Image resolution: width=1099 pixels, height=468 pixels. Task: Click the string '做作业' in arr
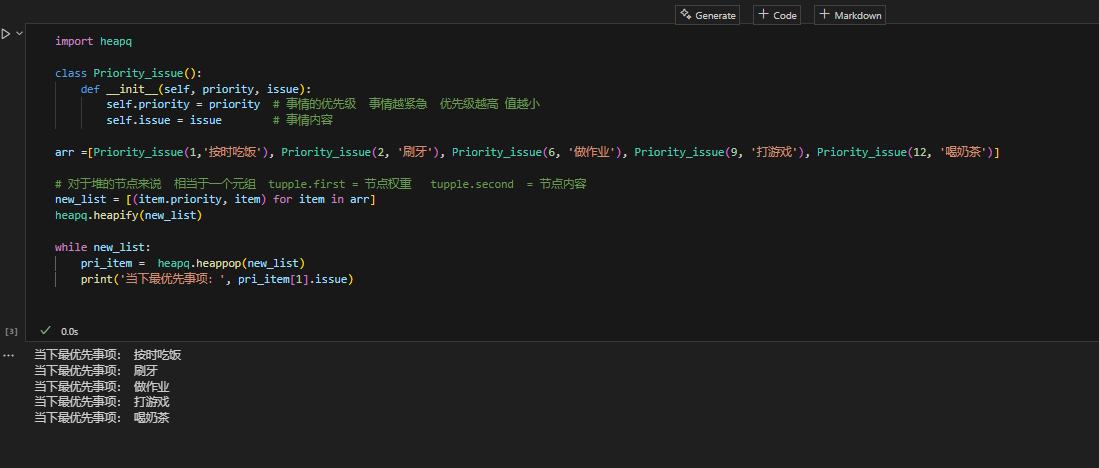coord(594,152)
